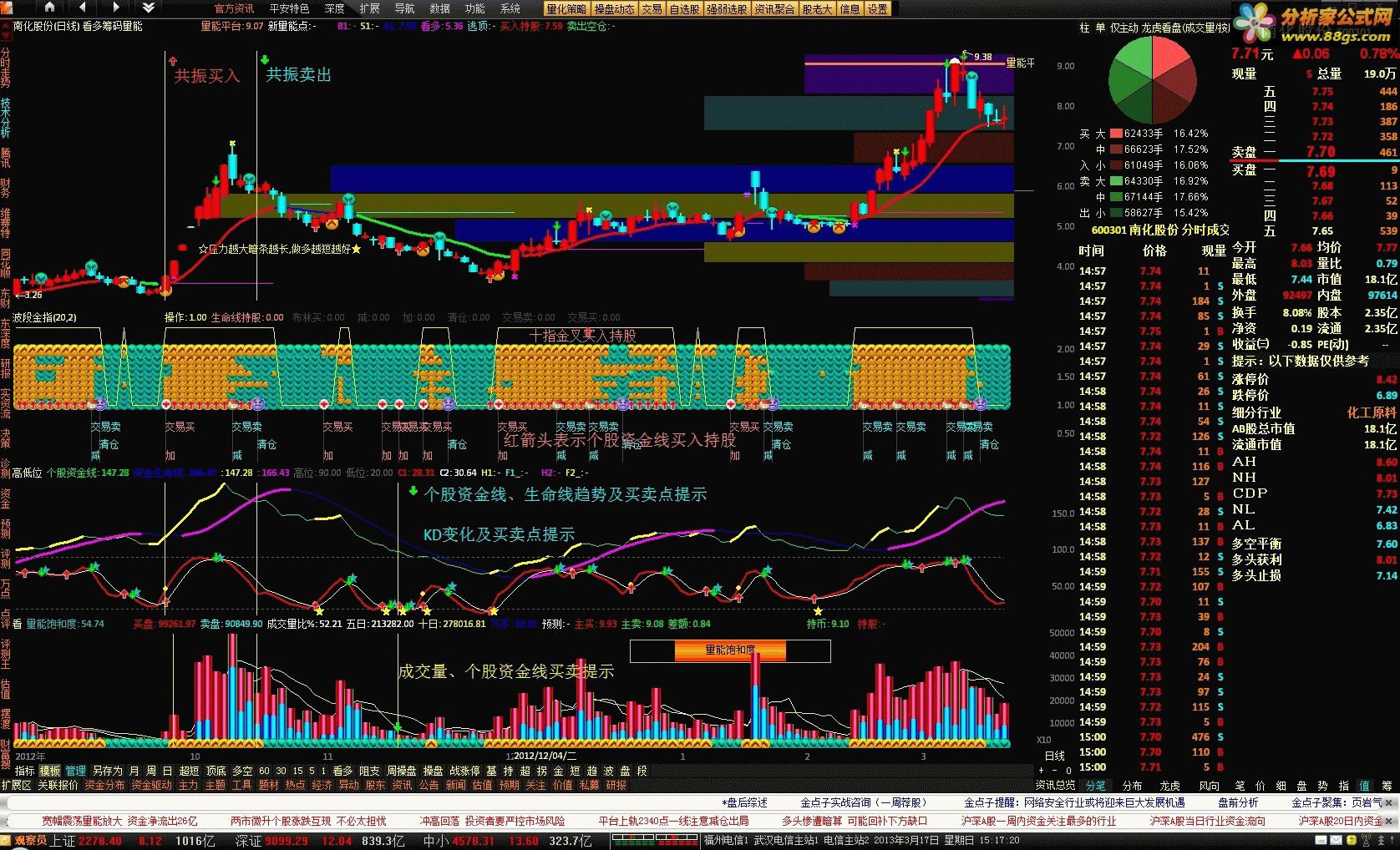
Task: Switch to 顶底 indicator template
Action: tap(216, 771)
